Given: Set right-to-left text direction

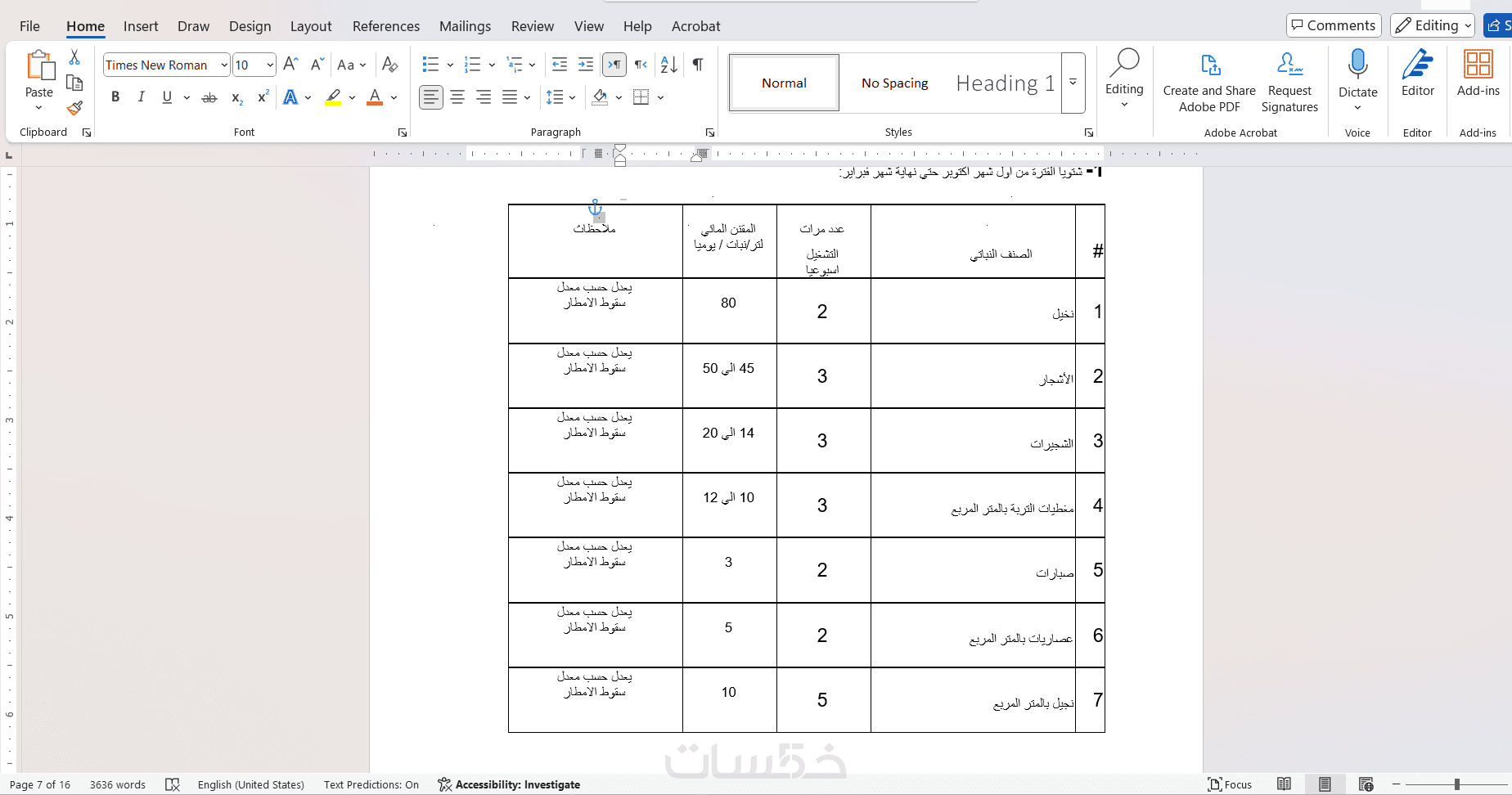Looking at the screenshot, I should pyautogui.click(x=641, y=65).
